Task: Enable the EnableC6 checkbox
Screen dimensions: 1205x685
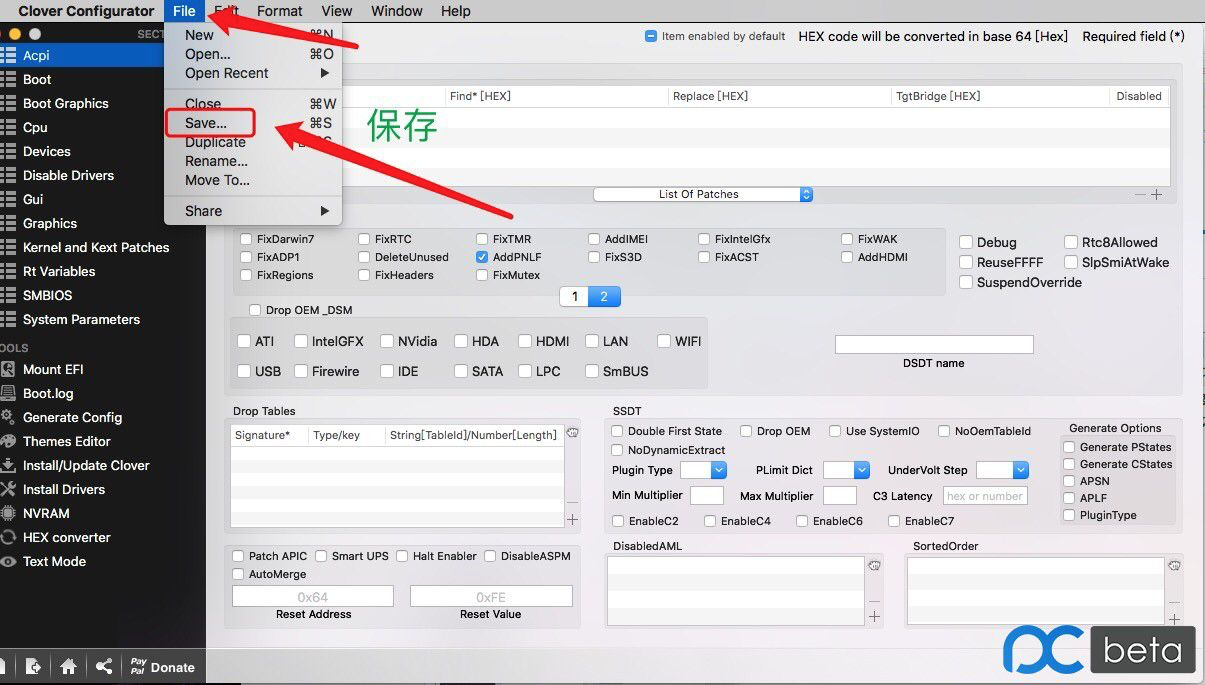Action: 802,521
